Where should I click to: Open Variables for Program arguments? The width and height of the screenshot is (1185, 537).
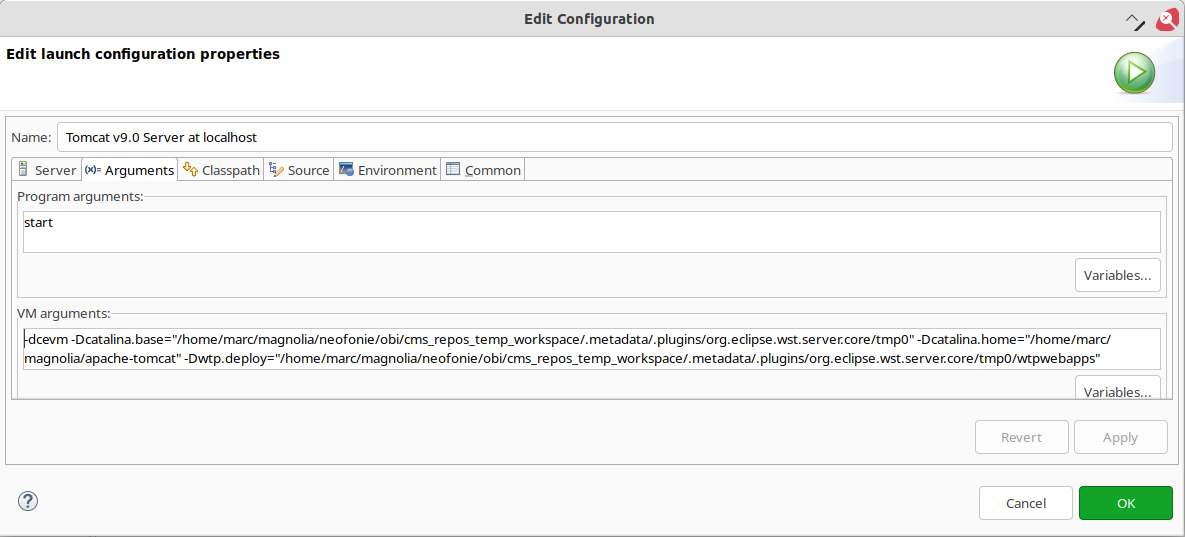tap(1118, 274)
